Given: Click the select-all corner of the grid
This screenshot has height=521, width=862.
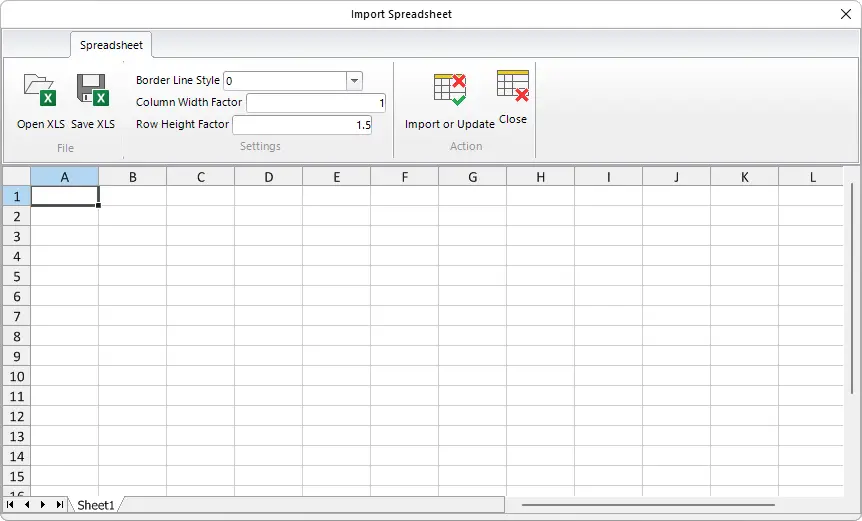Looking at the screenshot, I should (17, 177).
